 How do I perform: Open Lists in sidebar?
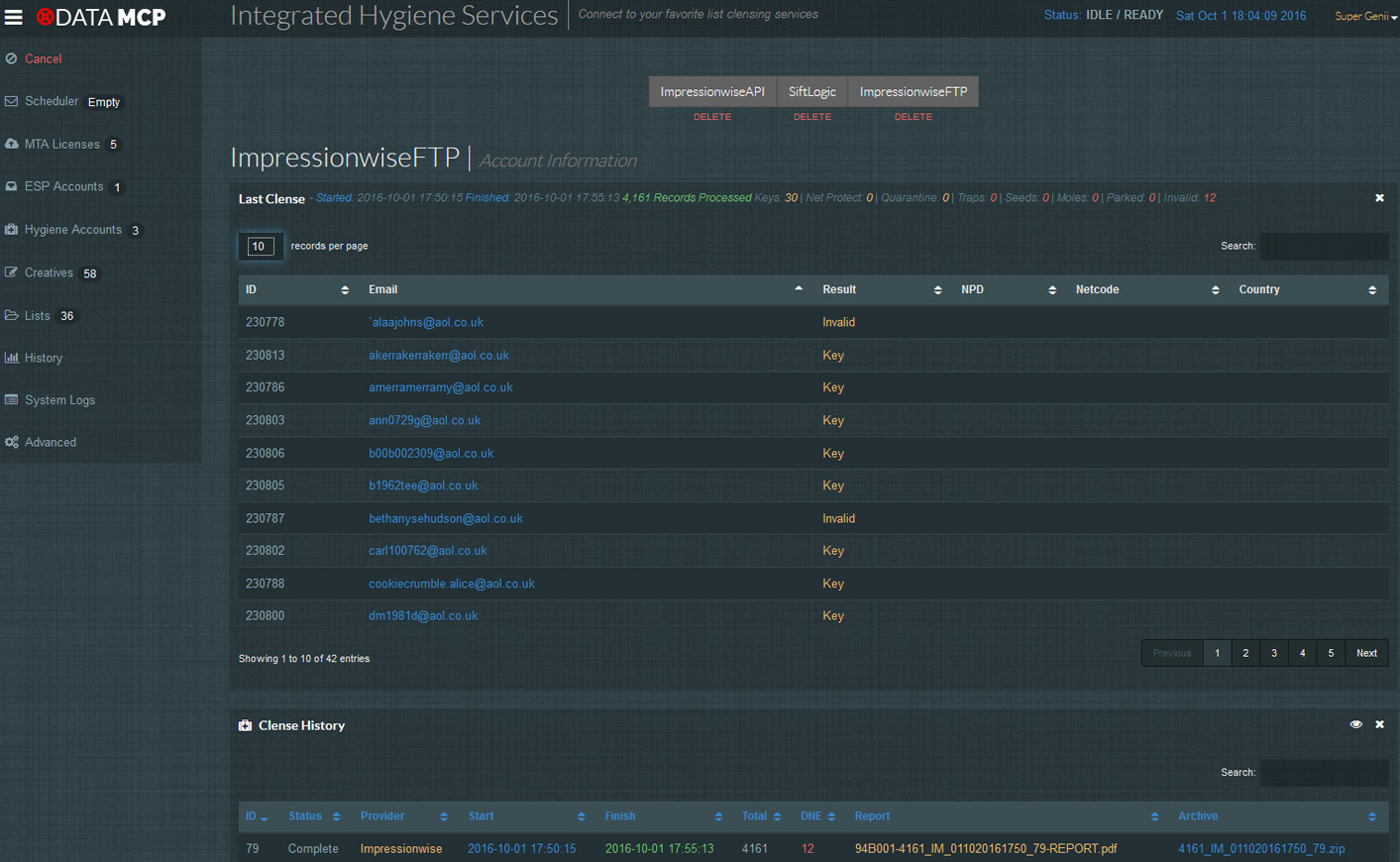click(x=38, y=315)
